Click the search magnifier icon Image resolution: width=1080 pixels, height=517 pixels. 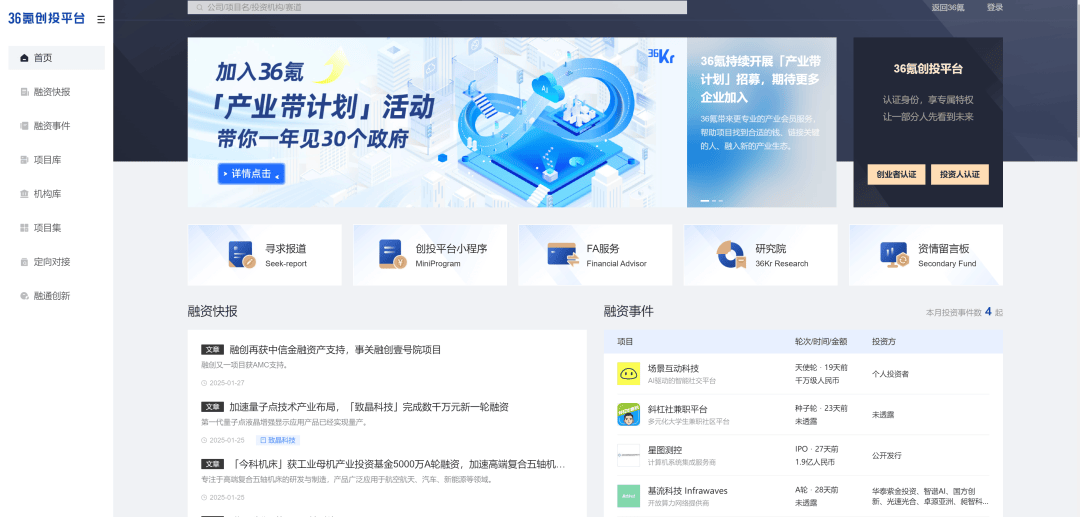click(x=200, y=8)
